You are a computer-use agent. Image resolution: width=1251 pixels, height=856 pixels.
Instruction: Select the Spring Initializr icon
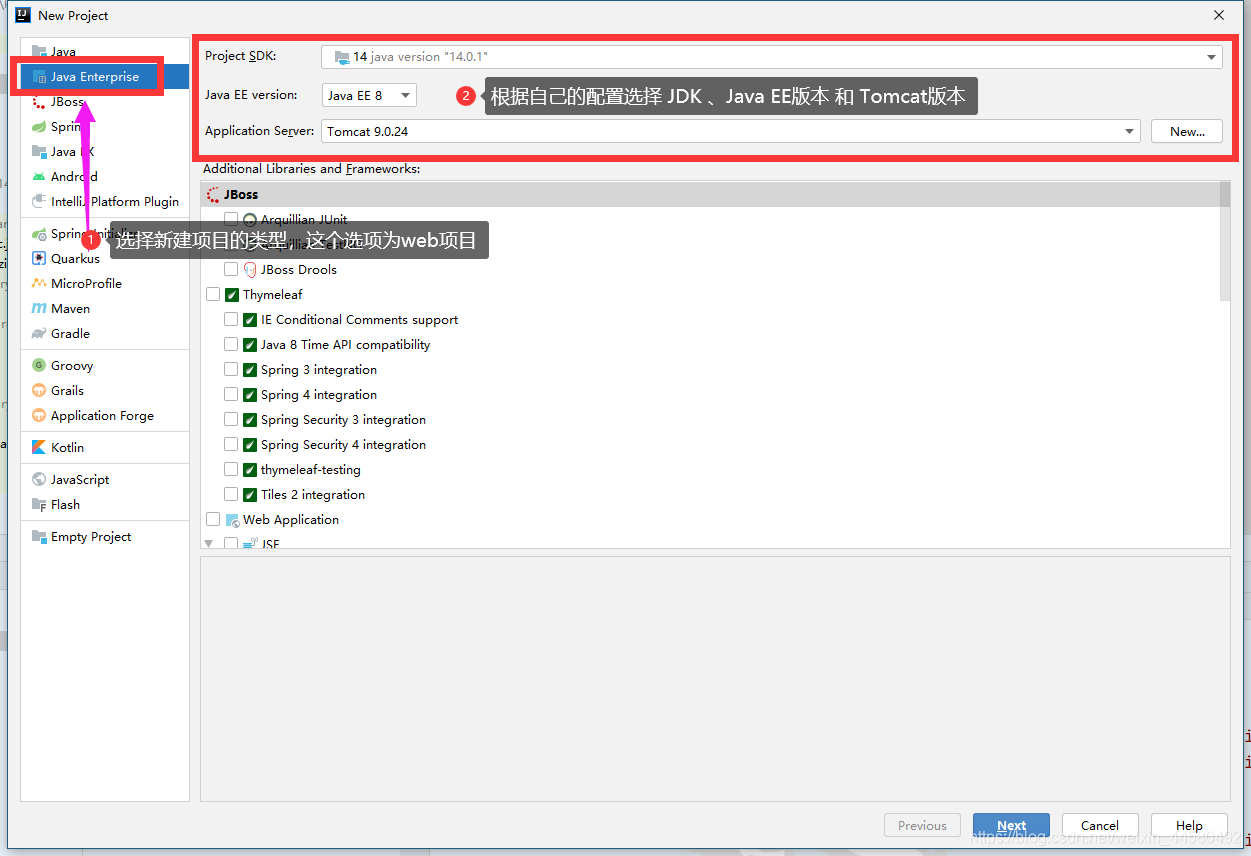click(39, 234)
